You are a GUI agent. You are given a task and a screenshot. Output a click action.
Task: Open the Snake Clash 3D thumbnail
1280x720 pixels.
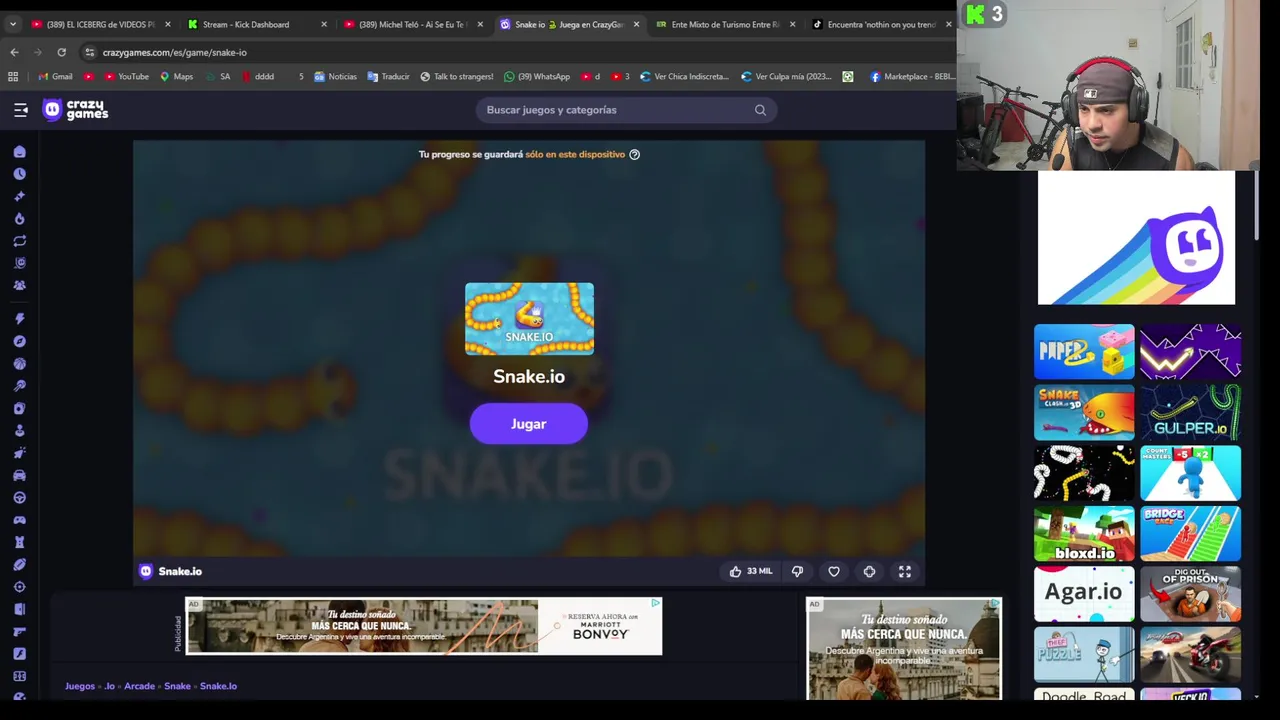point(1084,413)
